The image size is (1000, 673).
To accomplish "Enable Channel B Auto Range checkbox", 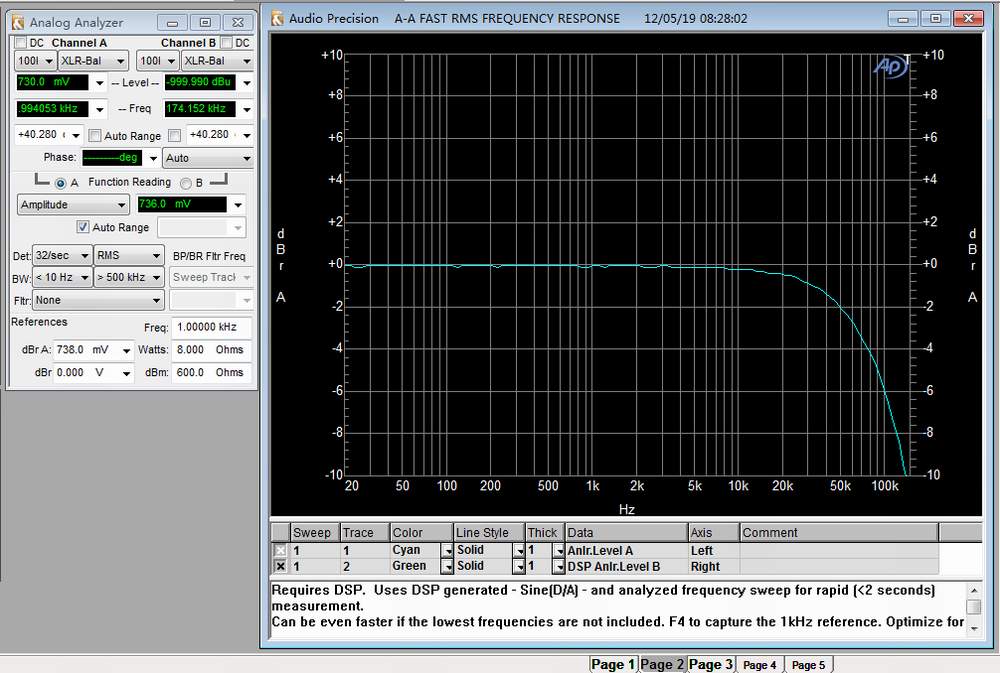I will click(175, 135).
